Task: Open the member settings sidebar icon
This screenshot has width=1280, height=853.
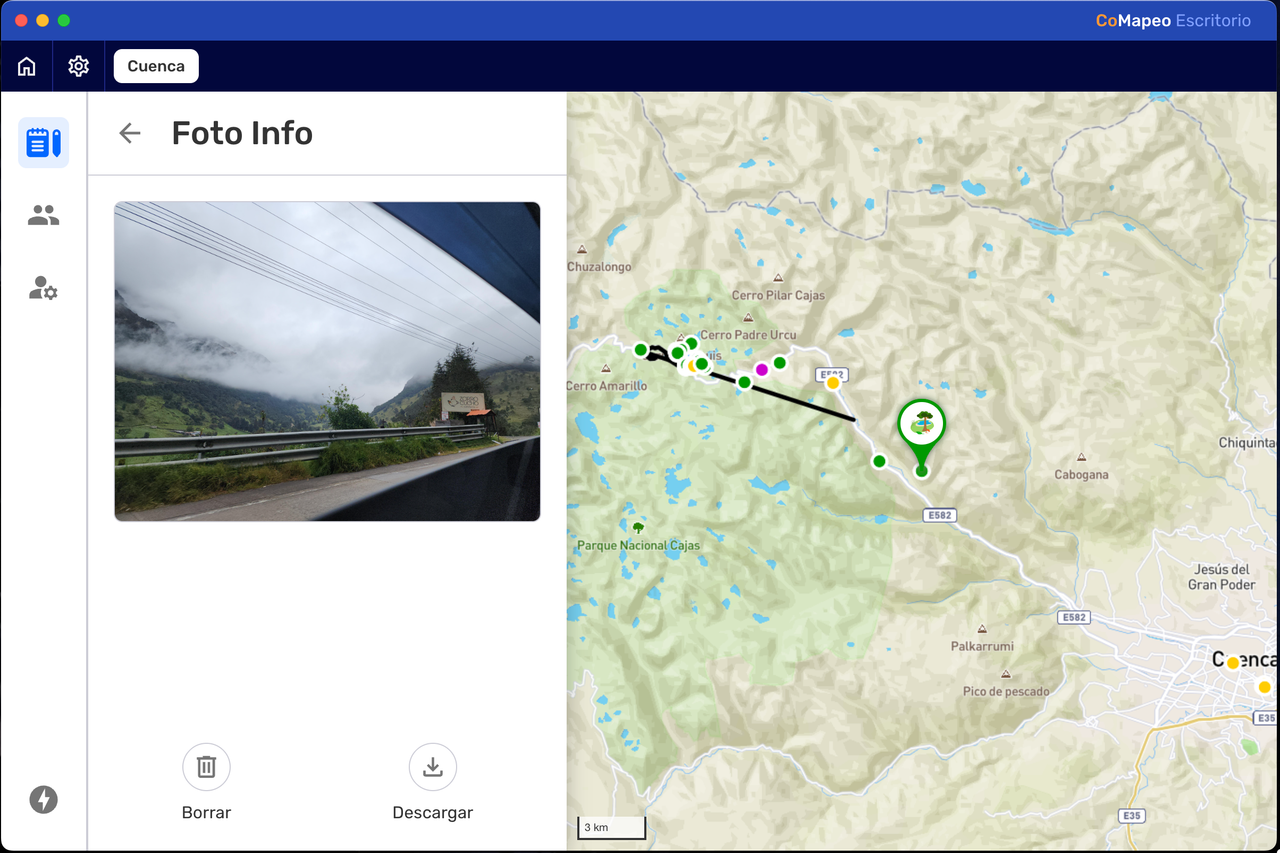Action: (43, 289)
